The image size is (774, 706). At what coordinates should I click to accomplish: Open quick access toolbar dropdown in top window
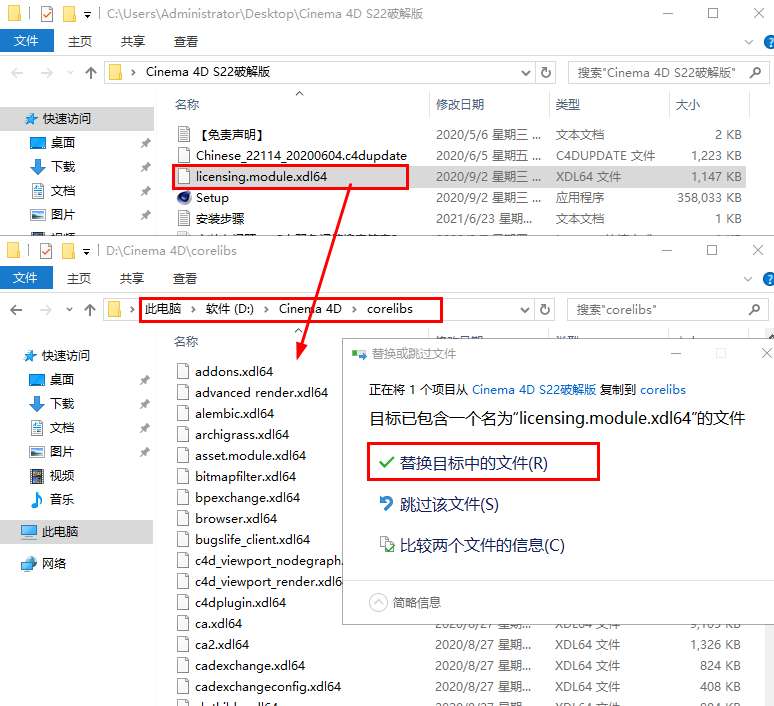coord(87,15)
